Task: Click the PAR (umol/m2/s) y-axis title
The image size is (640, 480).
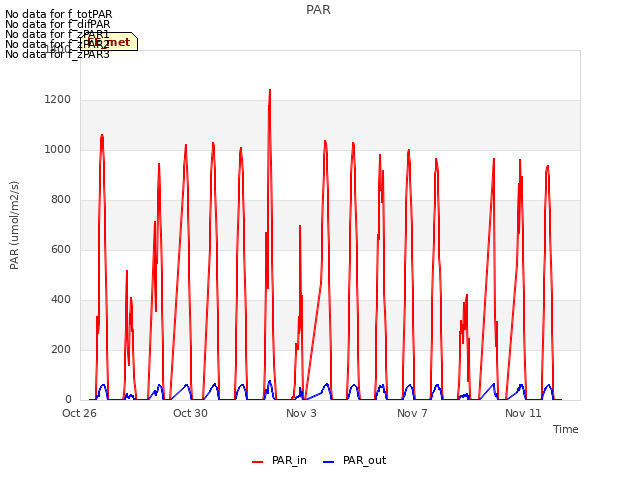Action: (14, 225)
